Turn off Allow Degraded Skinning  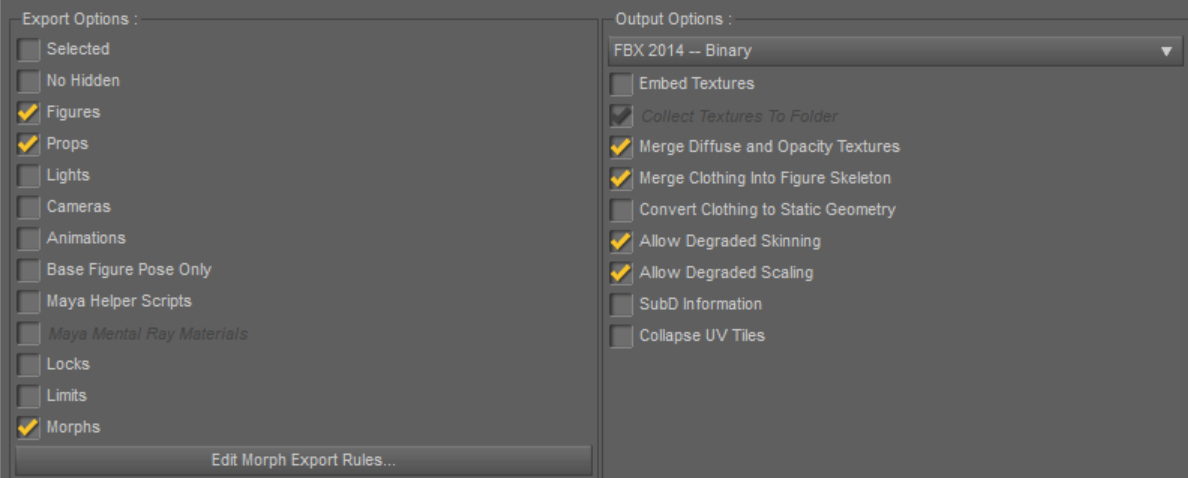[x=622, y=241]
